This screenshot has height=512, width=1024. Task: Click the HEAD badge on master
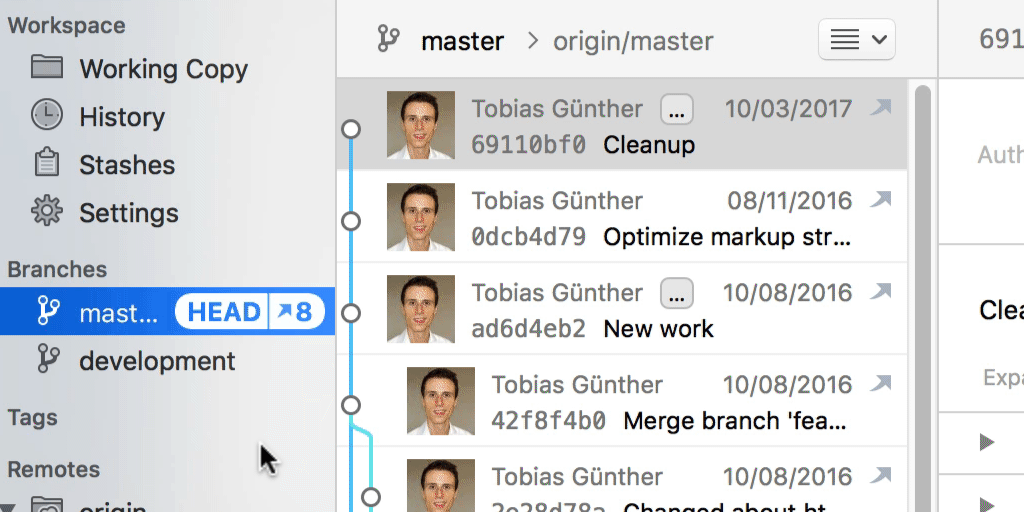pyautogui.click(x=223, y=312)
